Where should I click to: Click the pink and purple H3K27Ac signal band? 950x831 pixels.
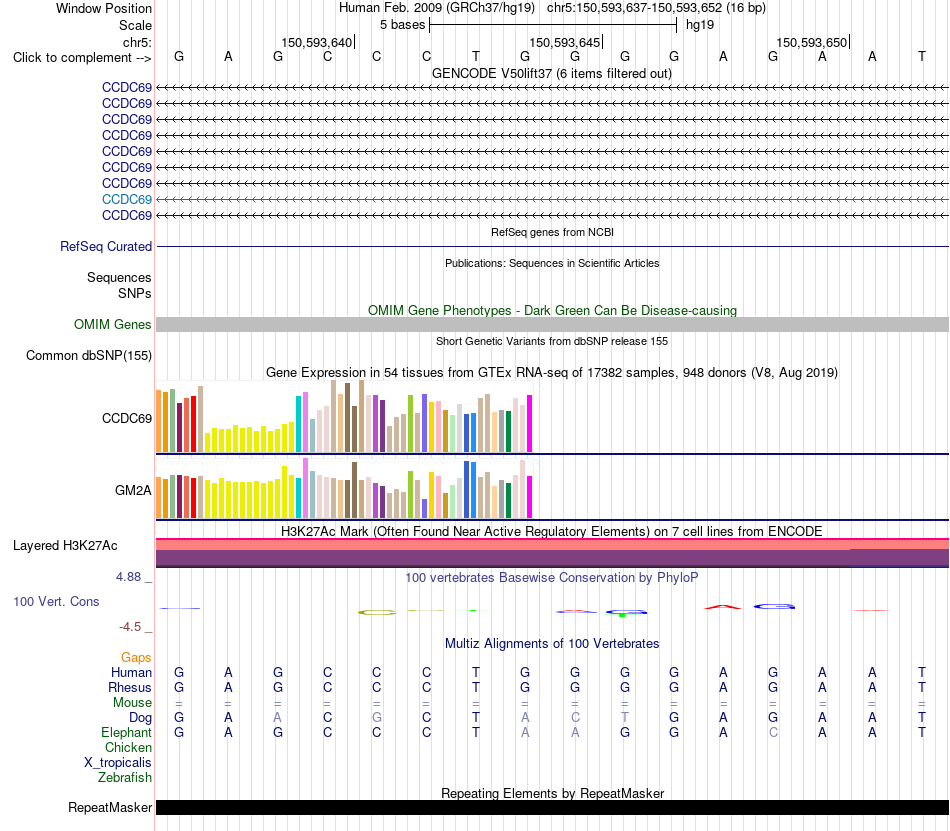pyautogui.click(x=552, y=552)
